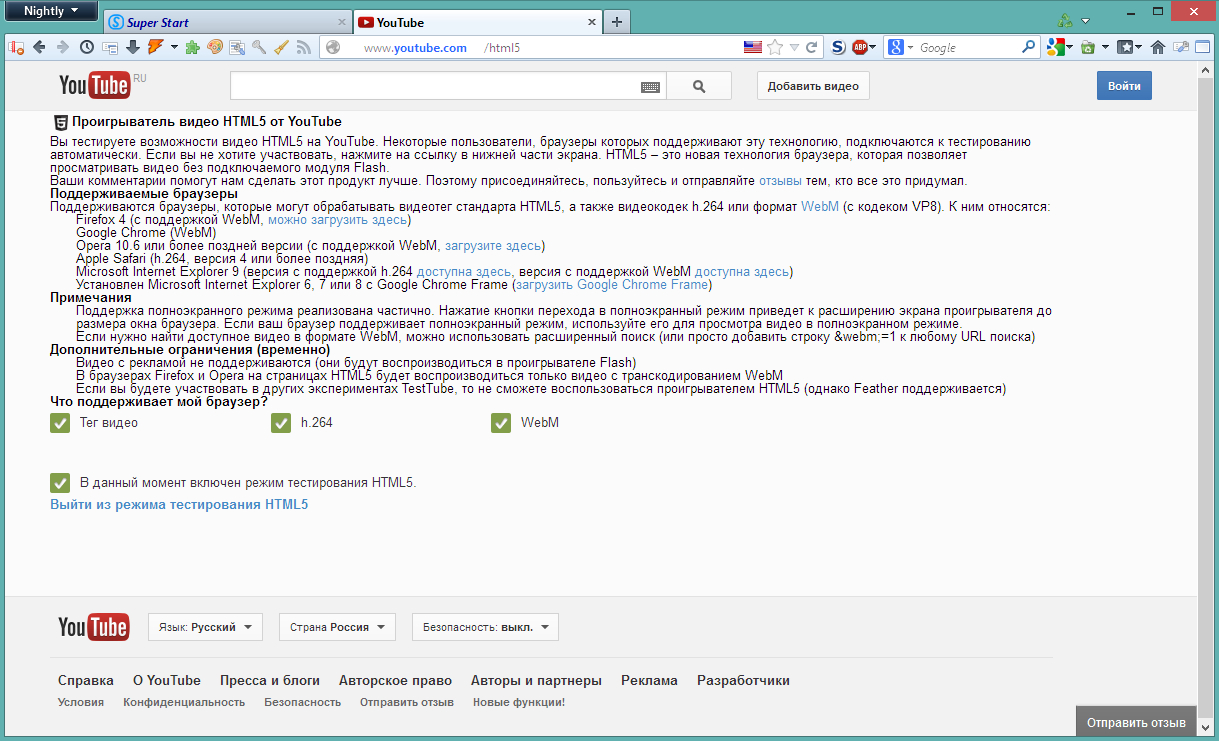Click the orange lightning bolt toolbar icon

point(155,47)
